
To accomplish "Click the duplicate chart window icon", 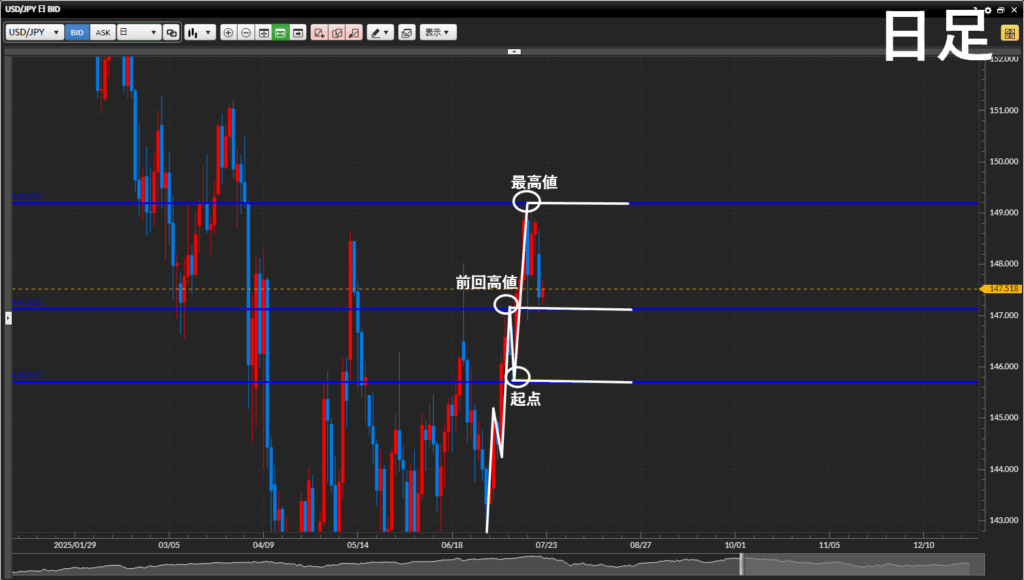I will point(407,33).
